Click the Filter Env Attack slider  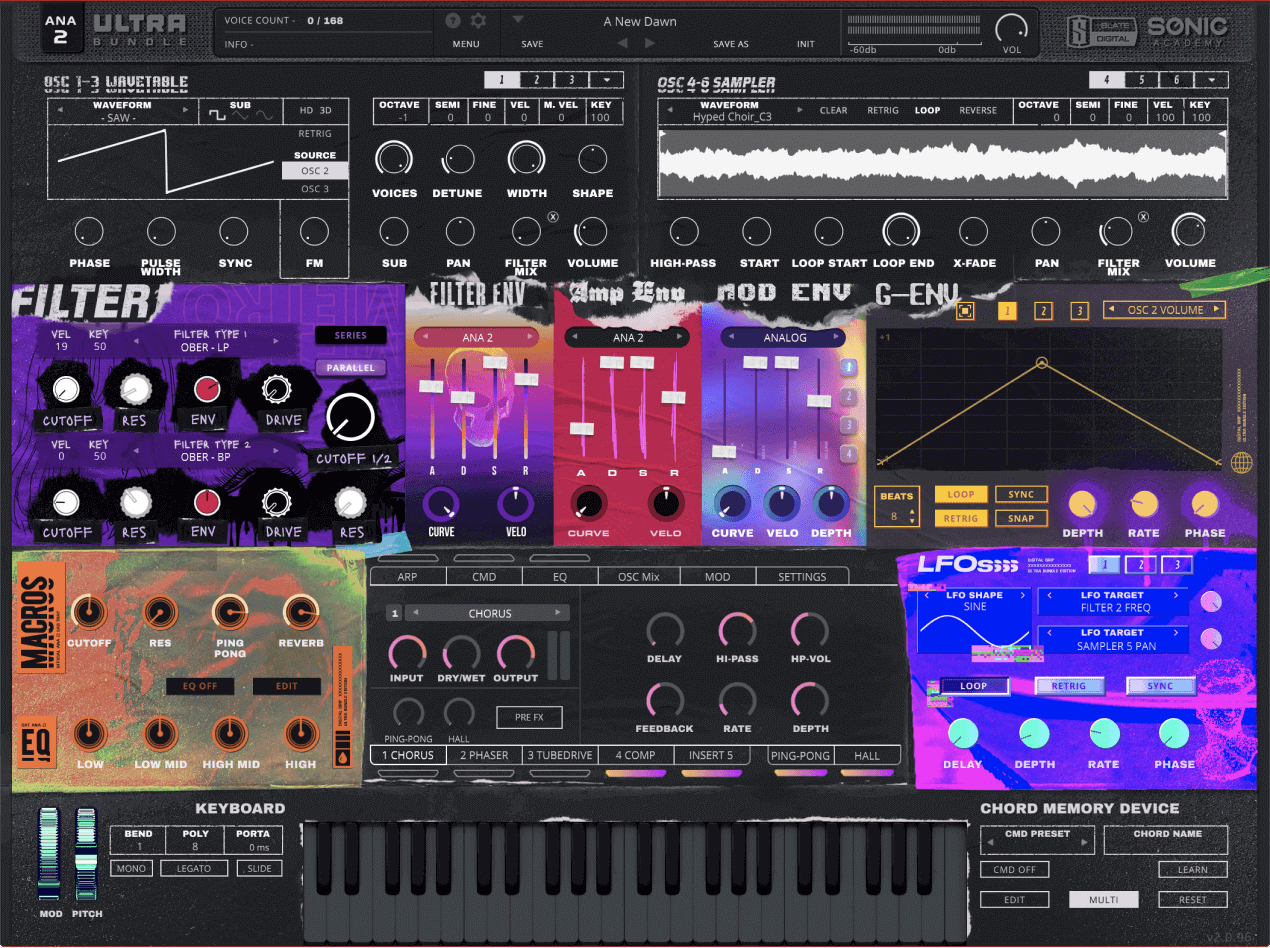(x=432, y=409)
